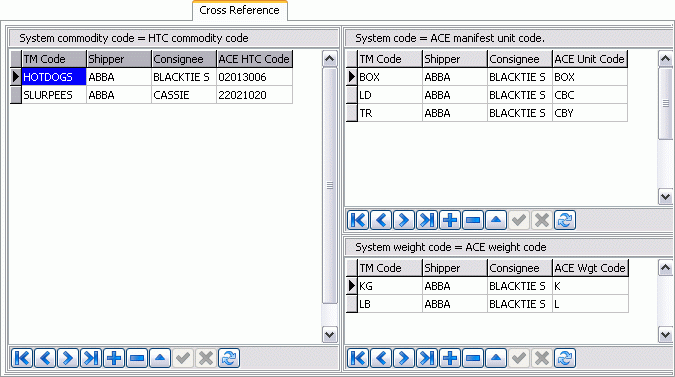Go to next record in weight code navigator

point(404,358)
